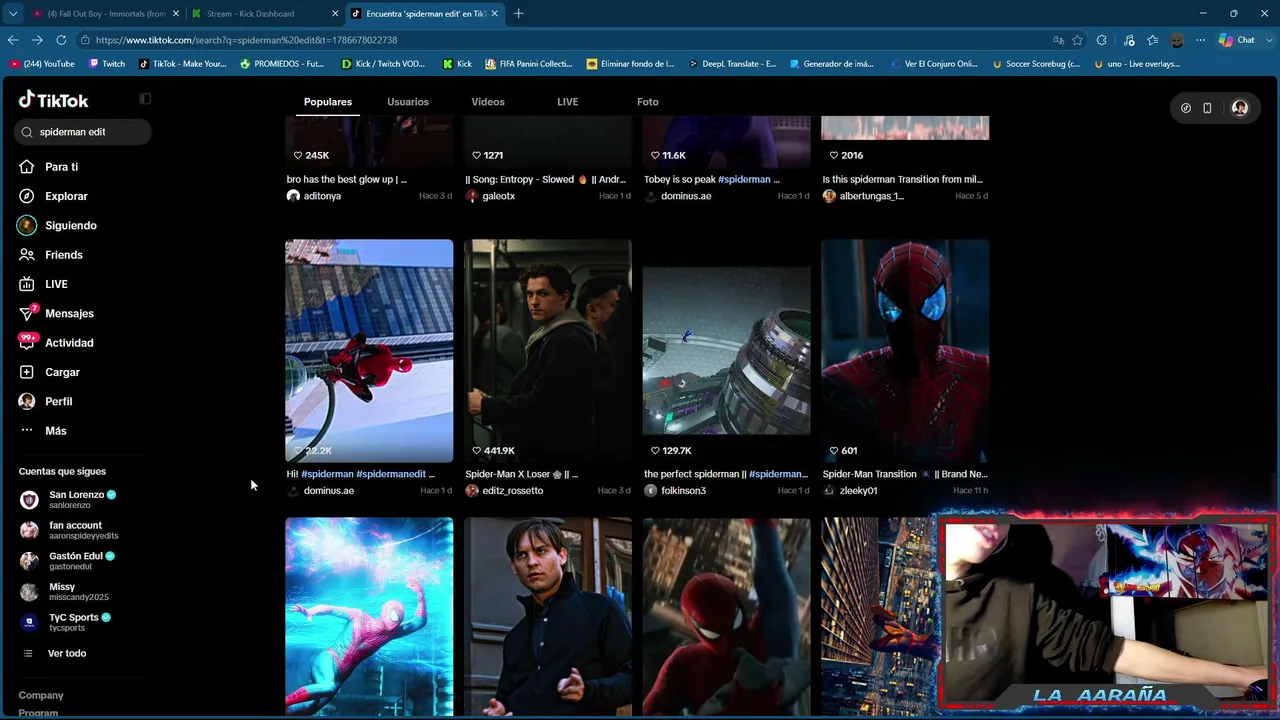The image size is (1280, 720).
Task: Open a new browser tab
Action: tap(518, 14)
